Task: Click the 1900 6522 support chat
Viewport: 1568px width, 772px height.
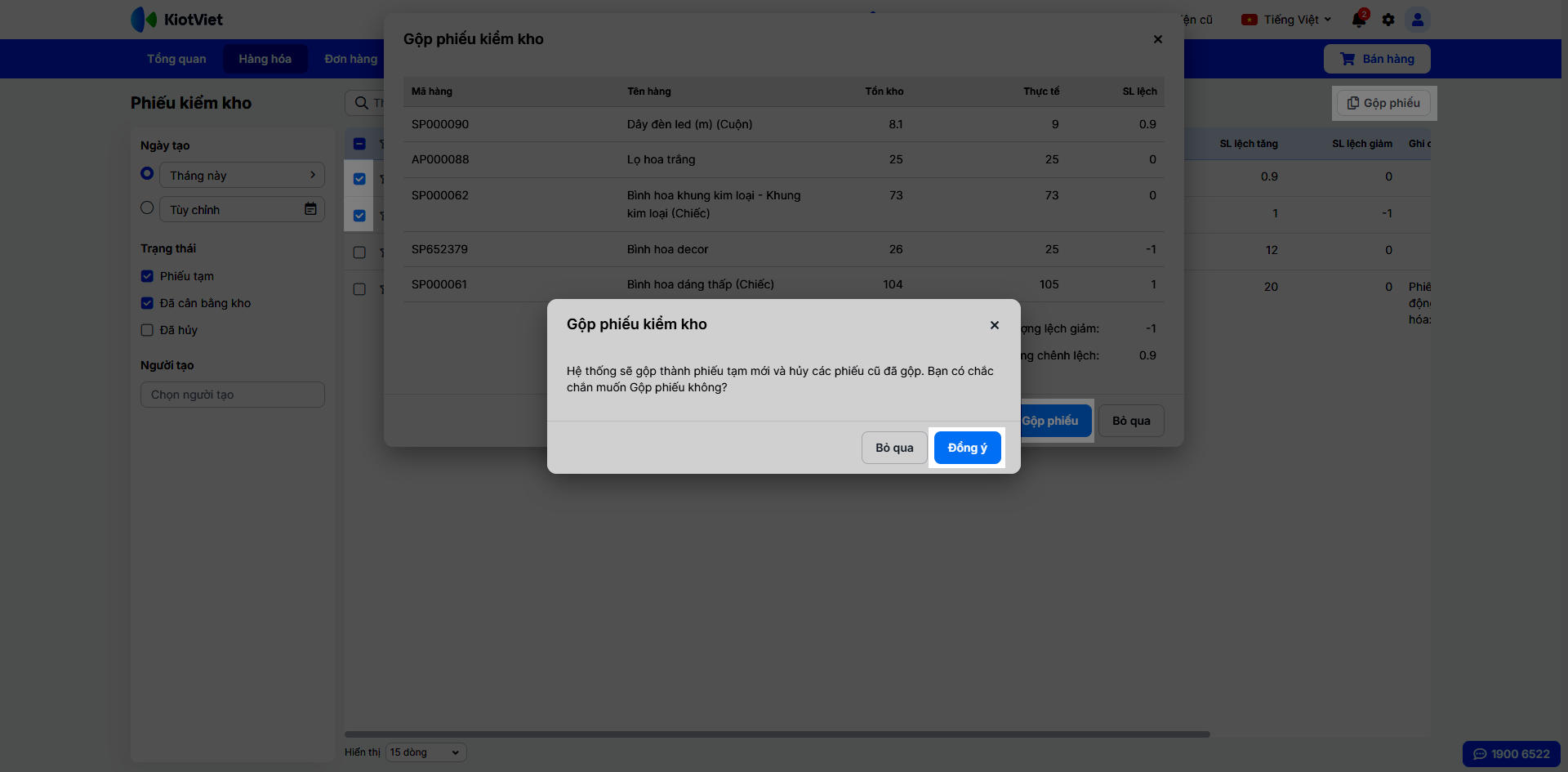Action: pos(1511,754)
